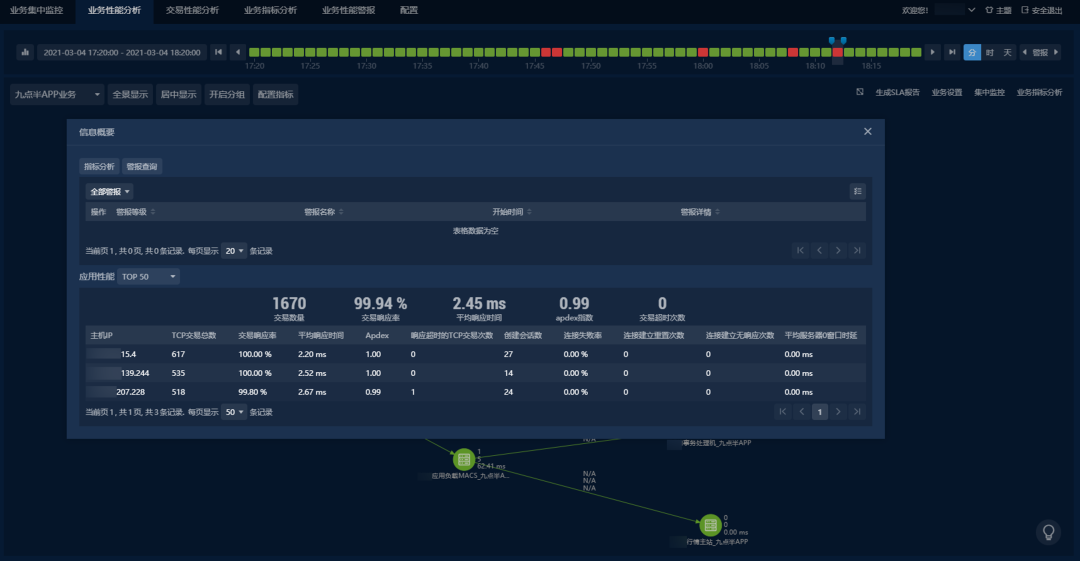Open the TOP 50 dropdown
1080x561 pixels.
149,276
